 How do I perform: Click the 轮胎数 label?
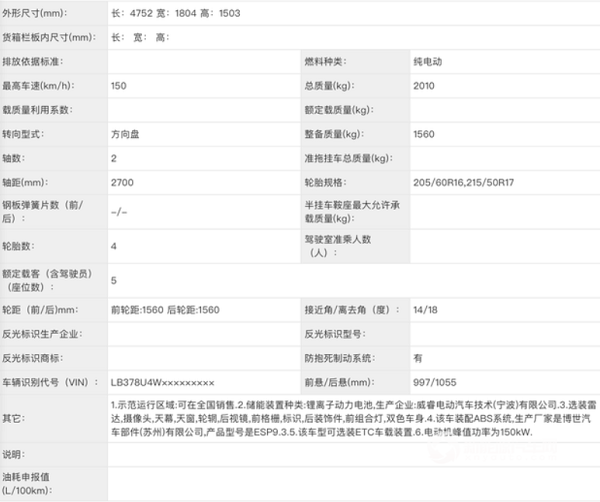coord(18,246)
